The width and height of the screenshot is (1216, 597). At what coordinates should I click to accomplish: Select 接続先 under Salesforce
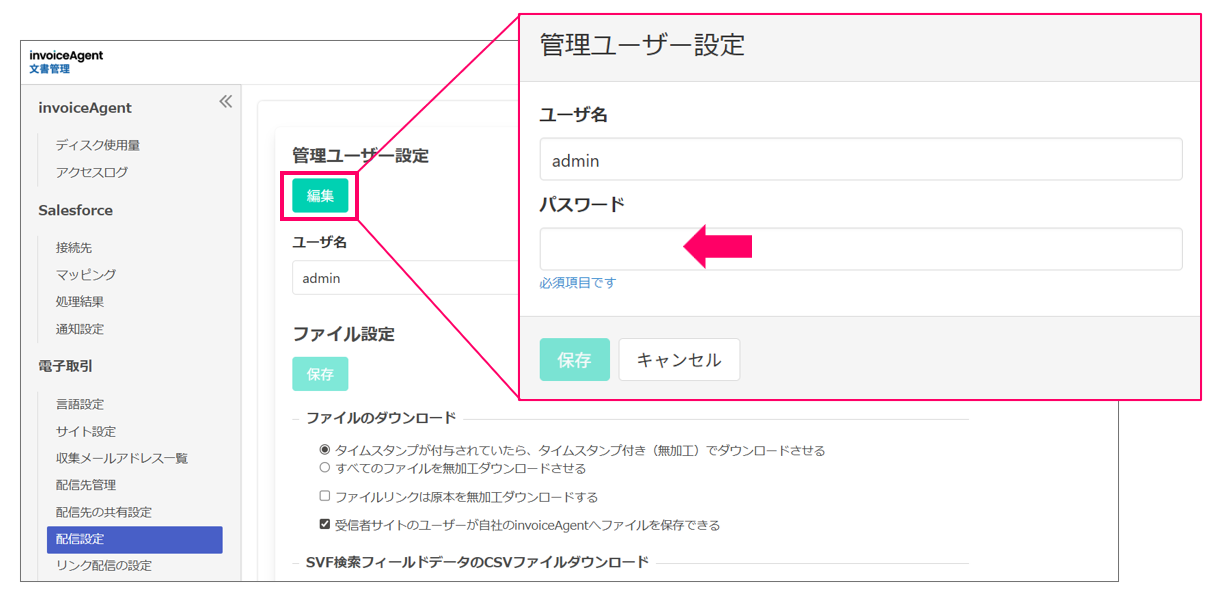pyautogui.click(x=74, y=247)
